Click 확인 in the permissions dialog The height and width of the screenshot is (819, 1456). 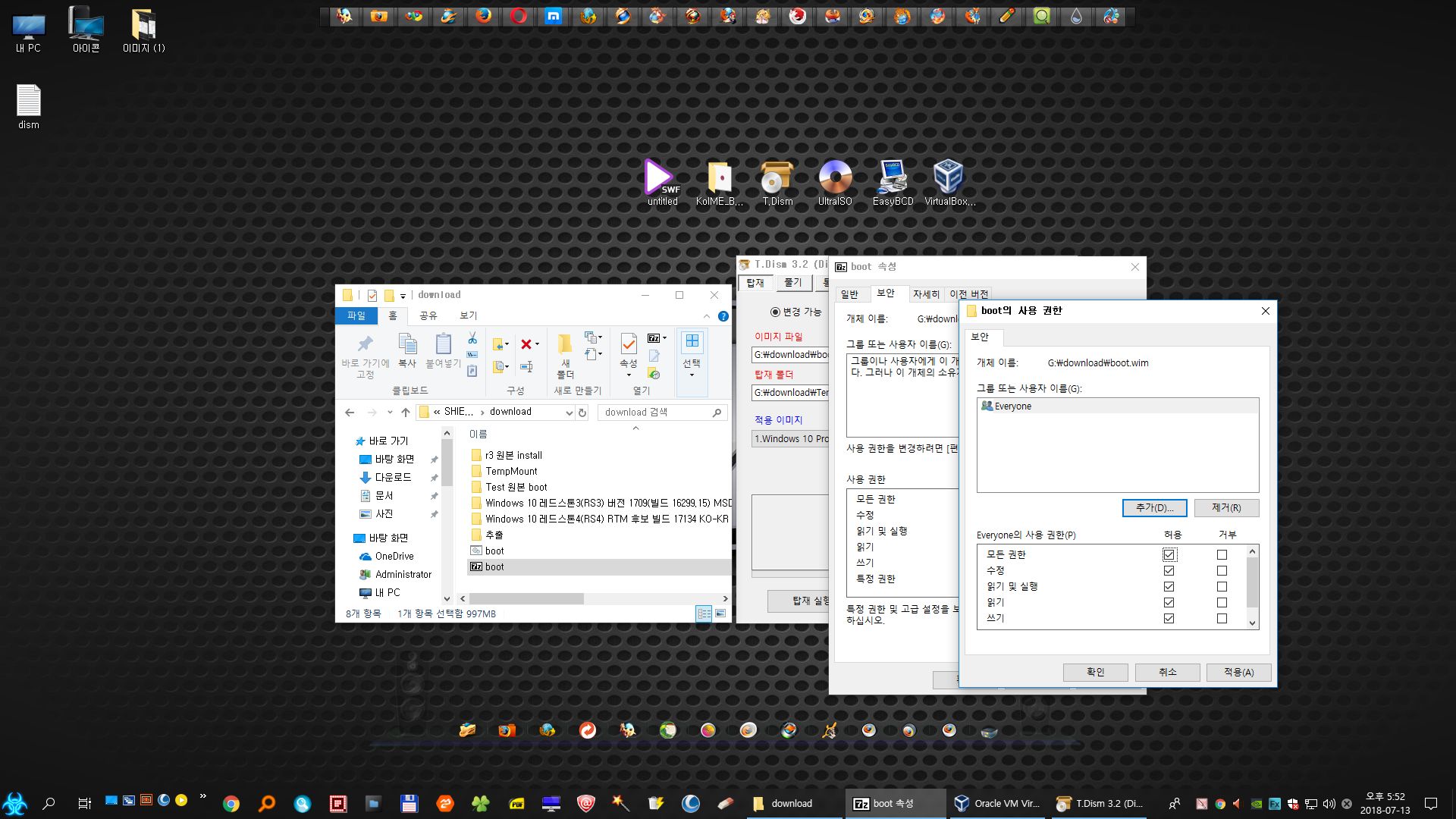tap(1095, 673)
